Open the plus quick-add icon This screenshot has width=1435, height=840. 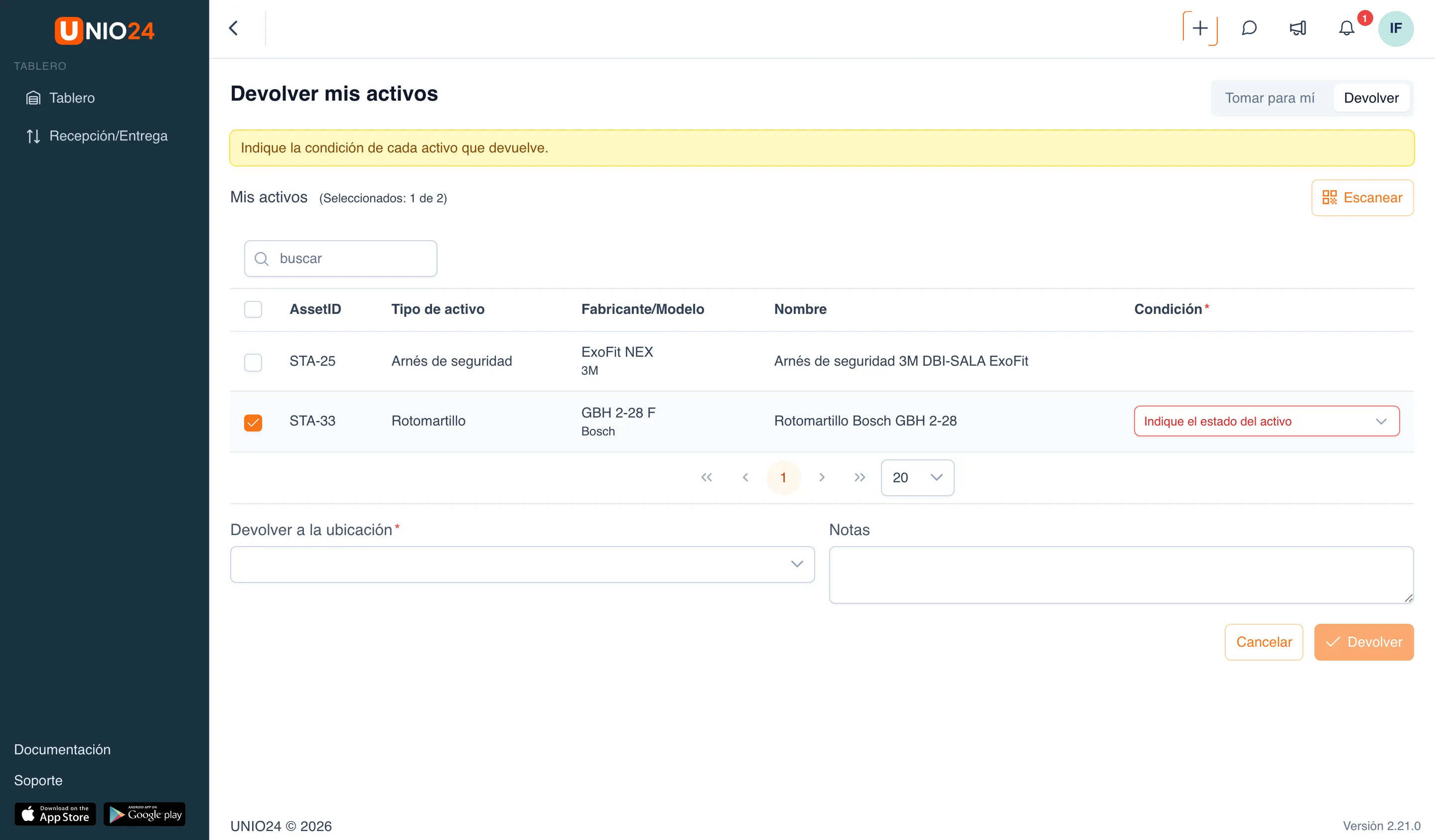click(x=1200, y=28)
